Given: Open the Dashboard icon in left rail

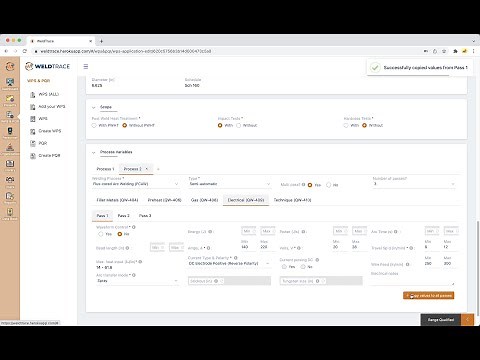Looking at the screenshot, I should (10, 83).
